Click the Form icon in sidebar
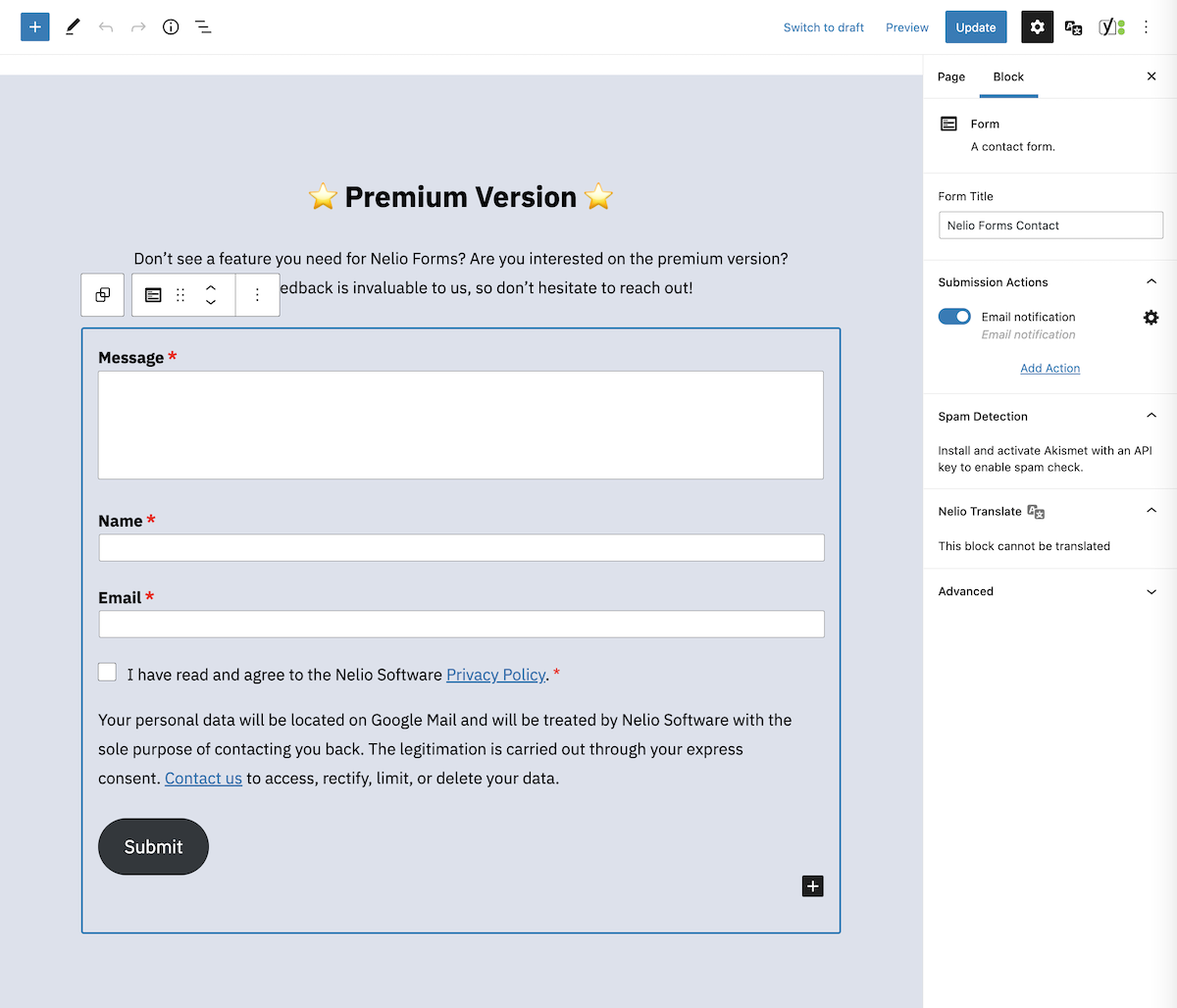Viewport: 1177px width, 1008px height. pos(948,124)
